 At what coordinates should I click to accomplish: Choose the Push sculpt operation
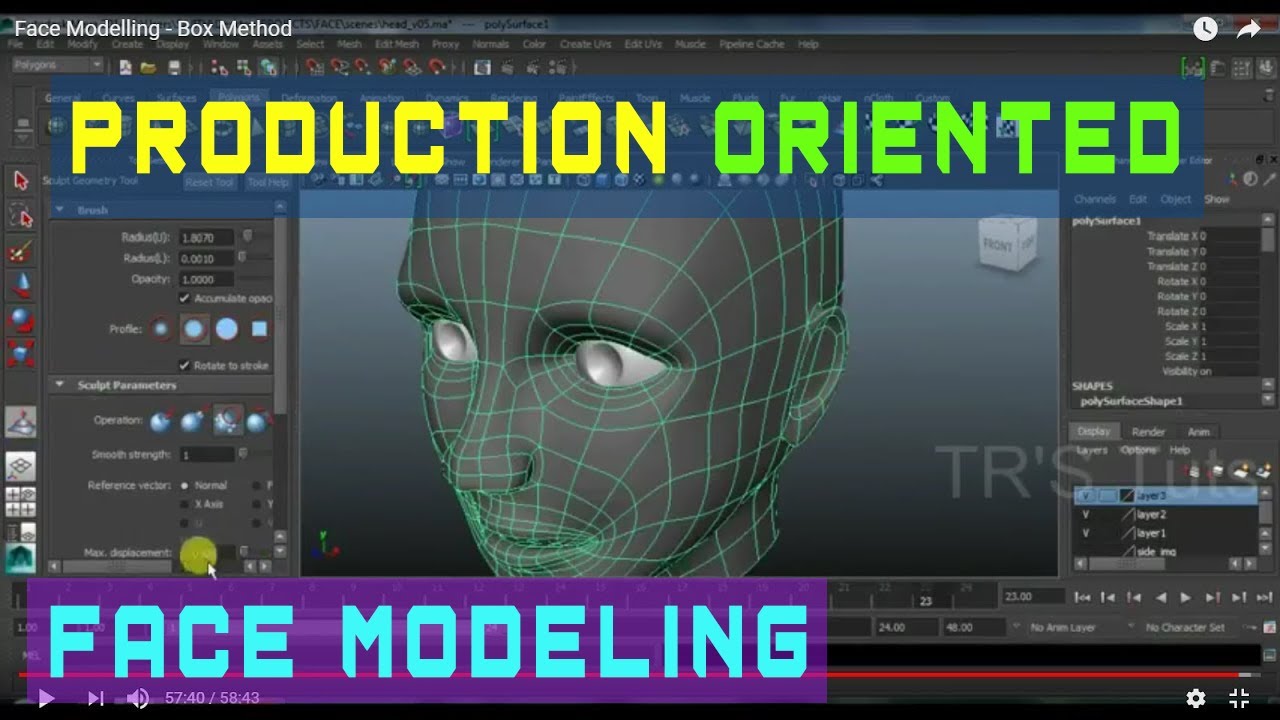[x=161, y=422]
